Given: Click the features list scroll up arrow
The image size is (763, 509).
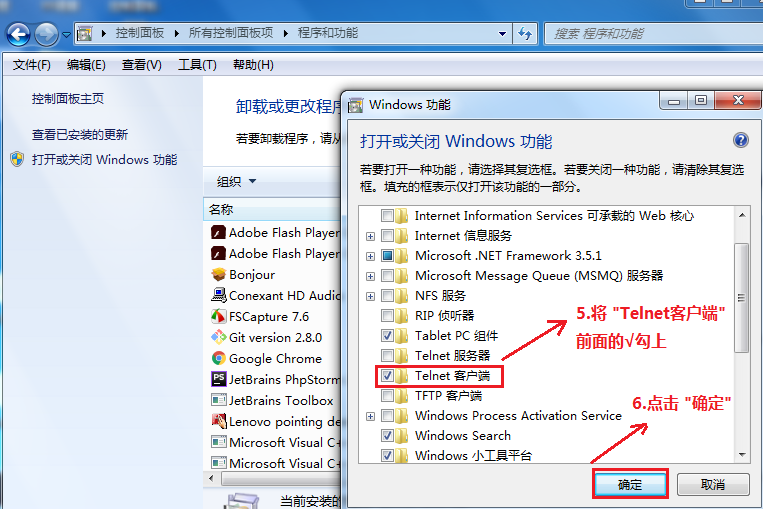Looking at the screenshot, I should pyautogui.click(x=742, y=215).
